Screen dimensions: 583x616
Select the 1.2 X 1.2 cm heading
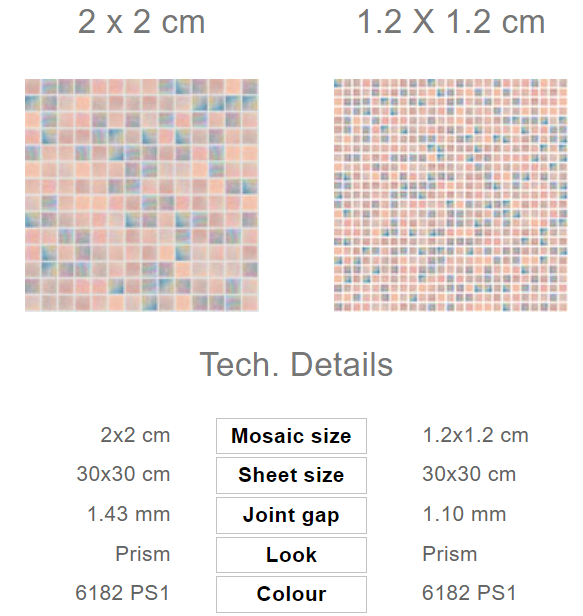(451, 22)
